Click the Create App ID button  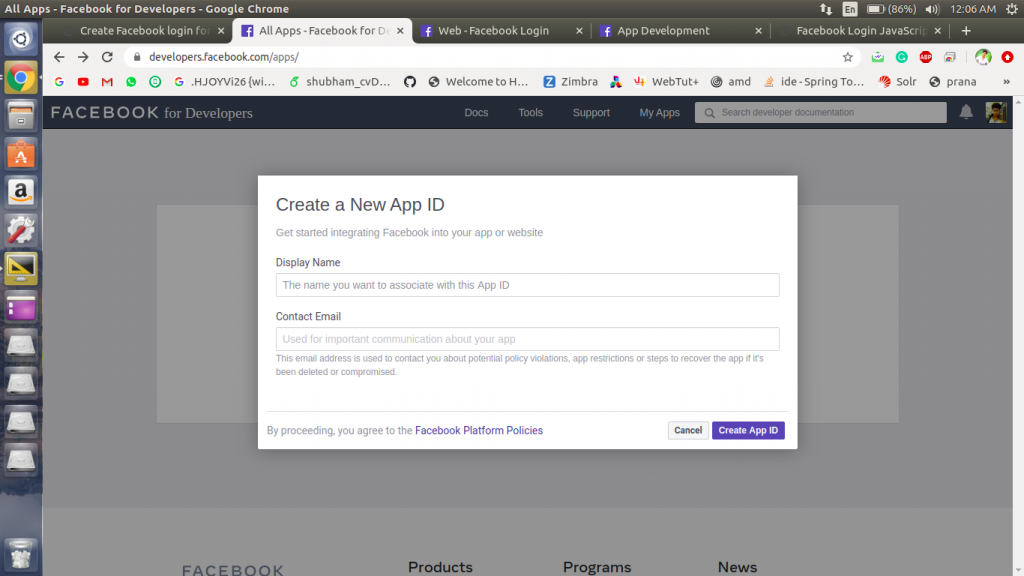click(748, 430)
